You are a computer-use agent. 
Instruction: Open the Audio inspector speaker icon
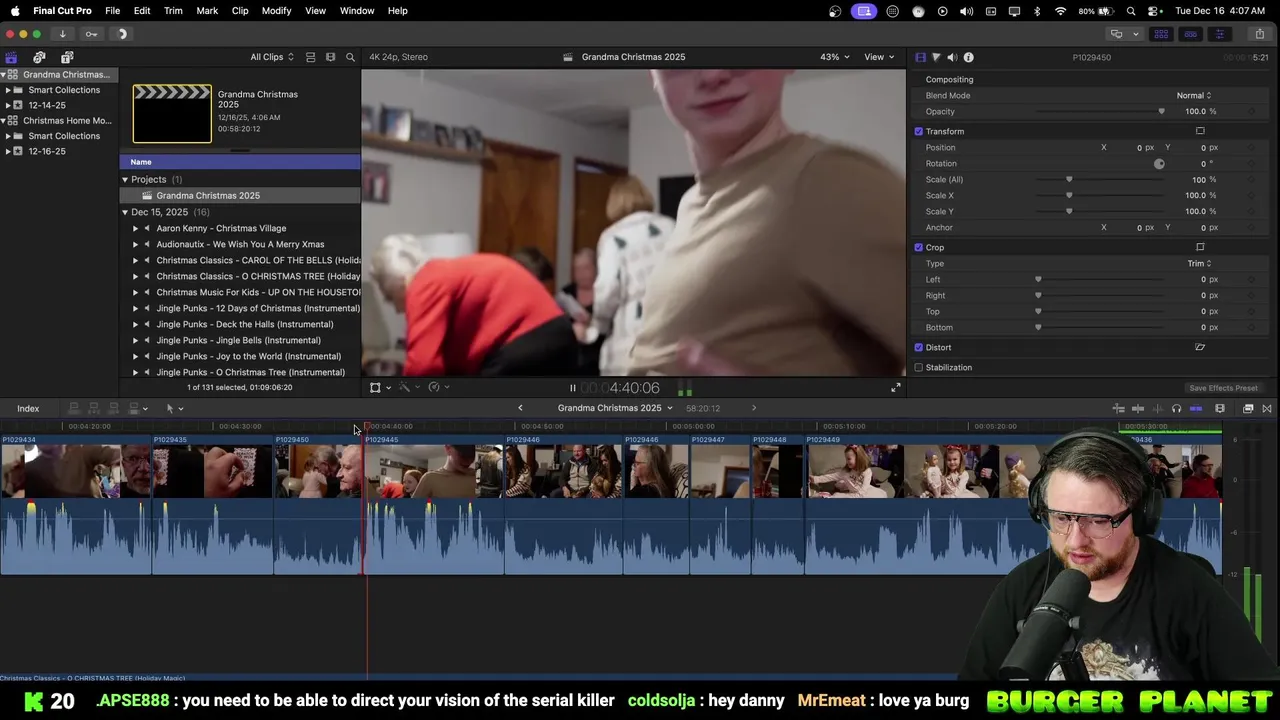(952, 57)
